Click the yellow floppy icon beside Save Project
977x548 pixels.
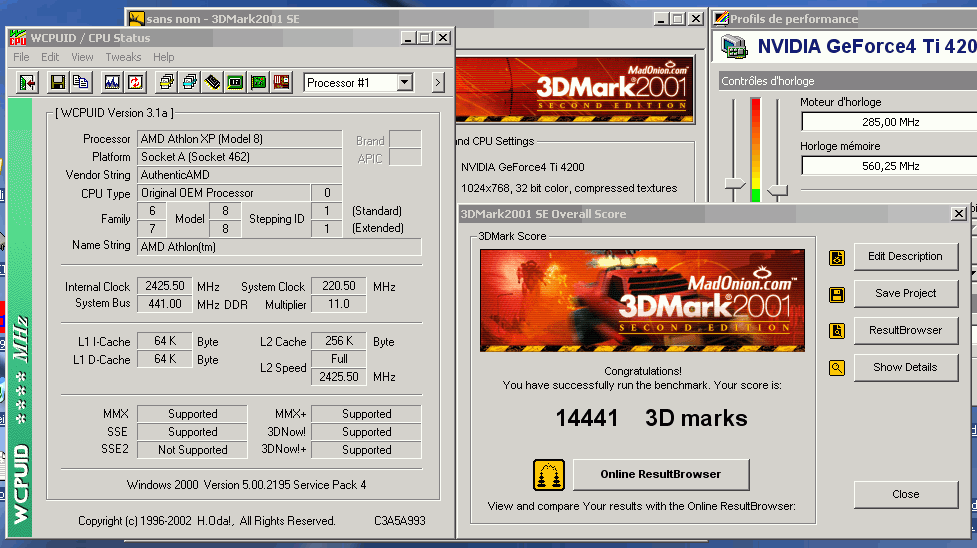(x=837, y=294)
